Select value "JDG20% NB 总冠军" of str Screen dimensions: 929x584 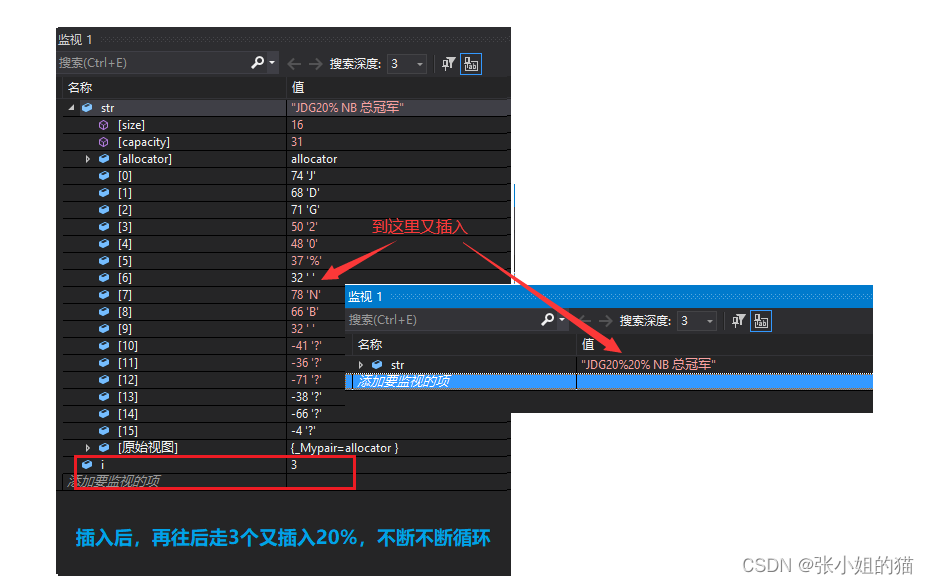[x=347, y=108]
